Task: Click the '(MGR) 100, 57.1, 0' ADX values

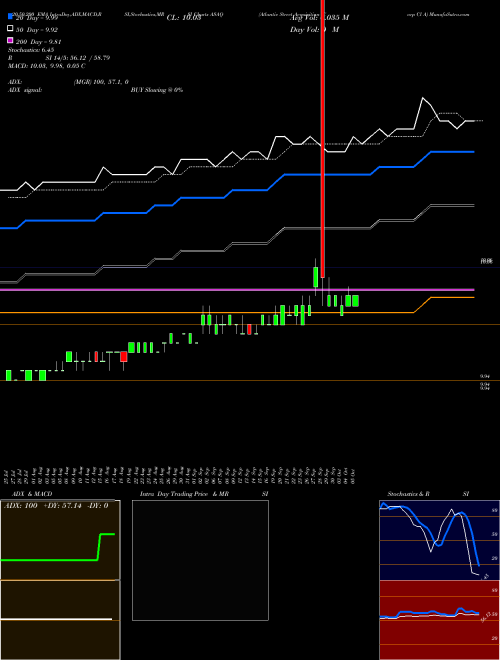Action: coord(101,82)
